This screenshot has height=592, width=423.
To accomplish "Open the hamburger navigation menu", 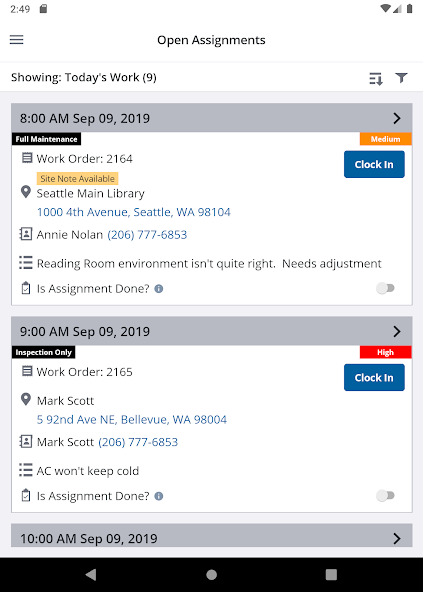I will (17, 40).
